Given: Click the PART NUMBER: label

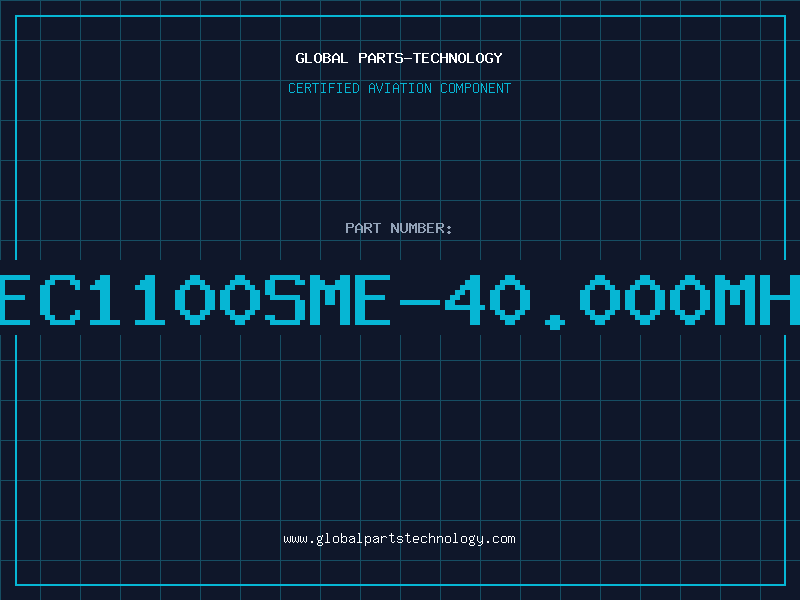Looking at the screenshot, I should coord(398,228).
